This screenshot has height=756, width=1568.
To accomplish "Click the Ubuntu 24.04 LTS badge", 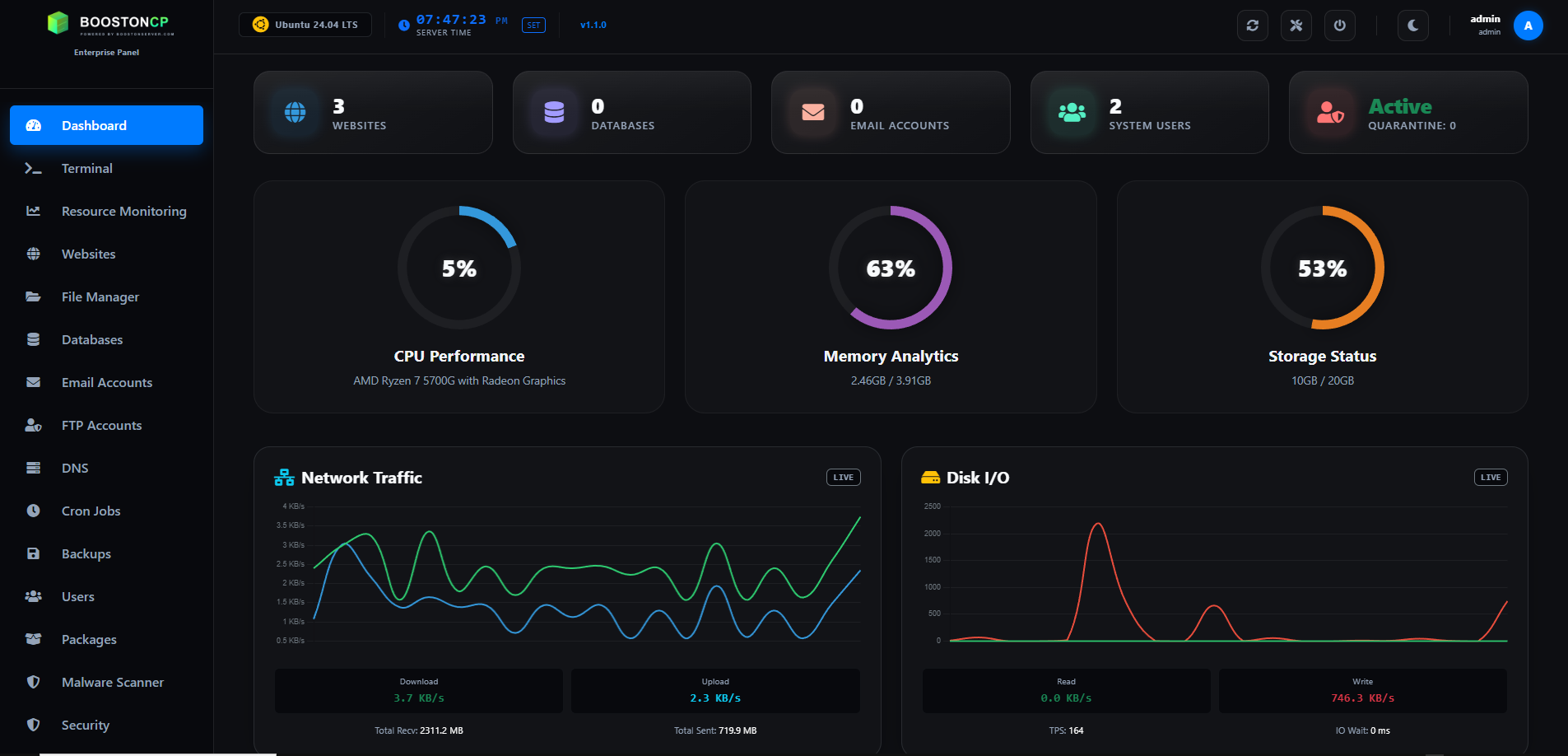I will coord(305,25).
